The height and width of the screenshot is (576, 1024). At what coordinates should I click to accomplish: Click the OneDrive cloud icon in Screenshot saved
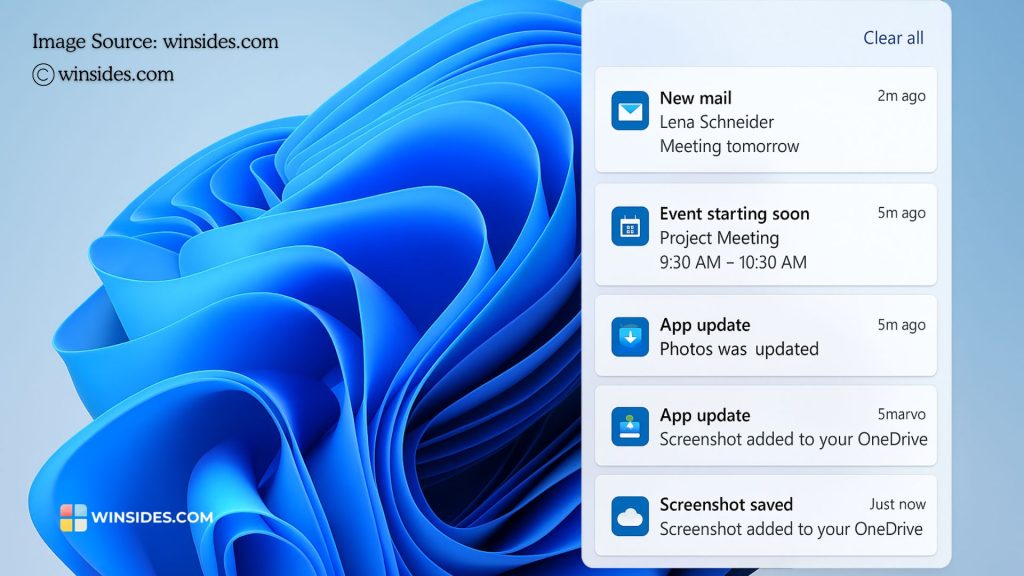(629, 516)
